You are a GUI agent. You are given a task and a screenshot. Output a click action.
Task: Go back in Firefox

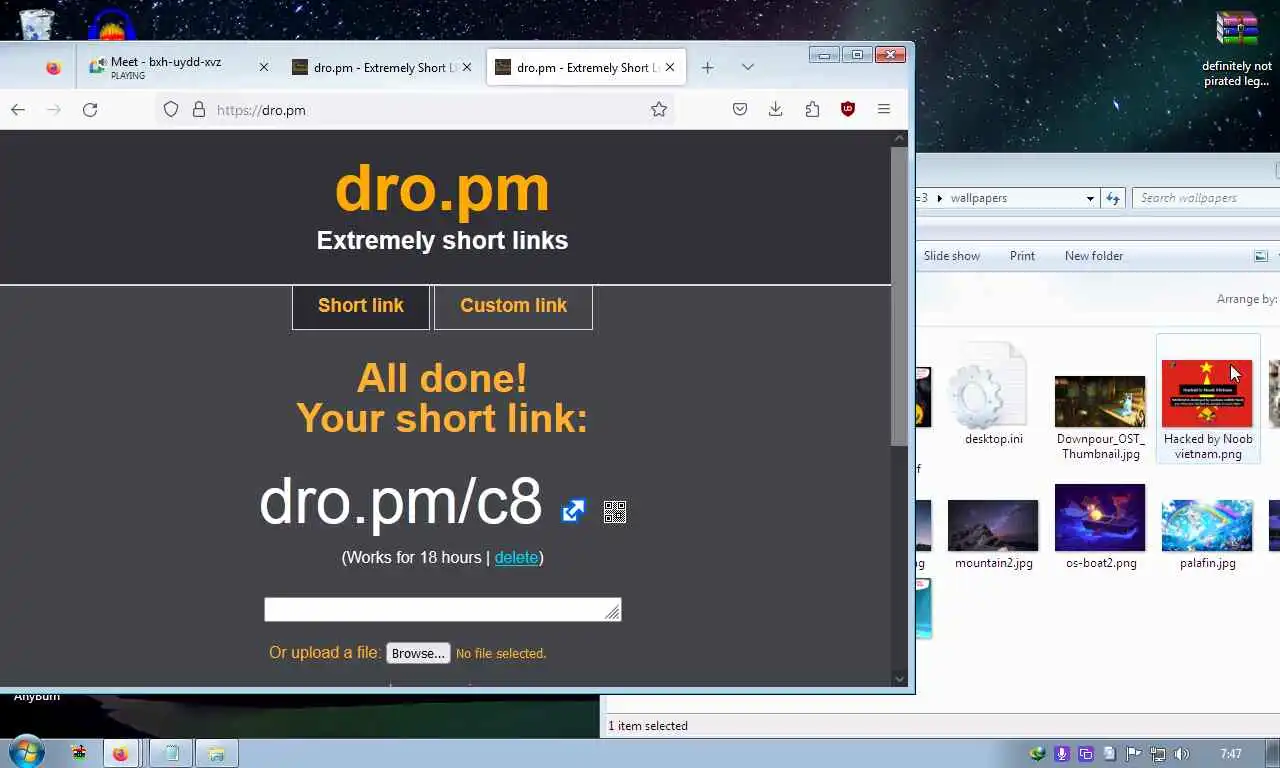coord(18,110)
